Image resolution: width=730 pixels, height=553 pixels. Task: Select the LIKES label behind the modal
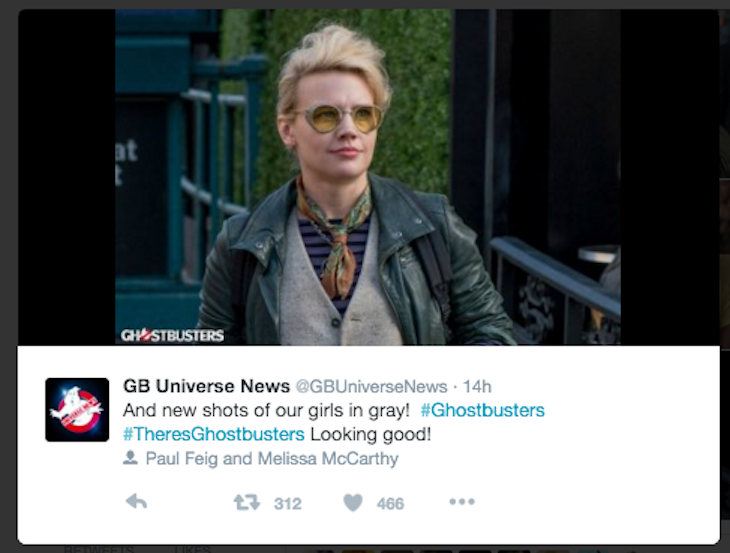[192, 549]
